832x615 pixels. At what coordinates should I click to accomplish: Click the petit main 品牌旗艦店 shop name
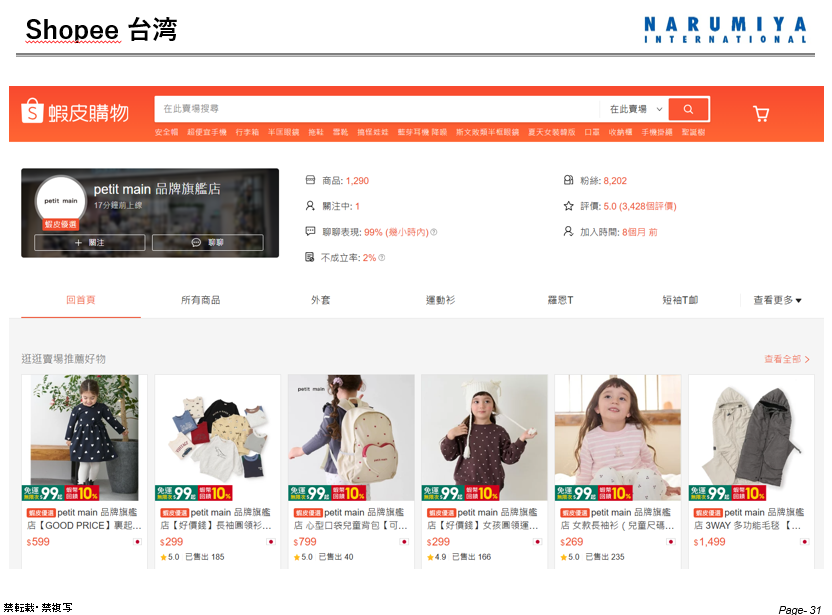(157, 189)
